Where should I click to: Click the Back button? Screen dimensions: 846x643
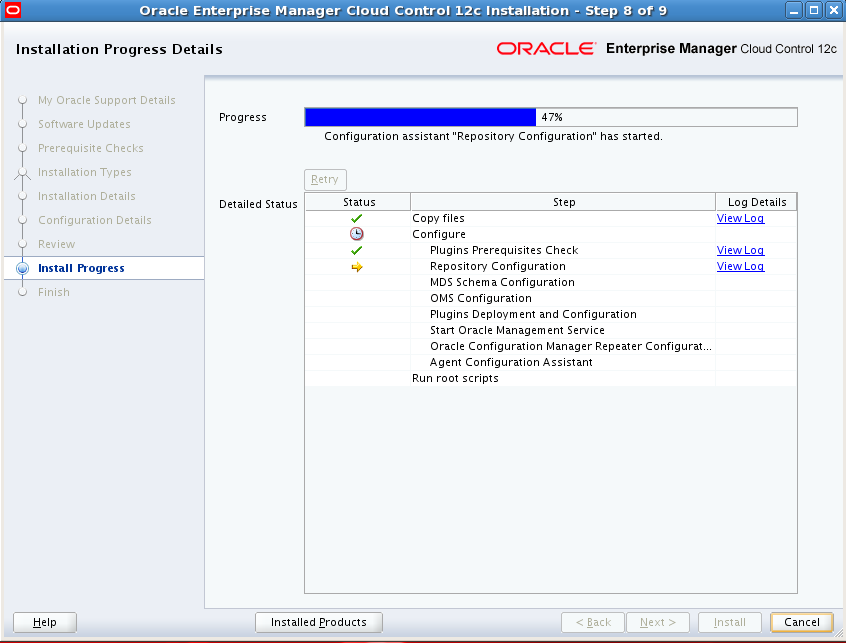pyautogui.click(x=593, y=623)
